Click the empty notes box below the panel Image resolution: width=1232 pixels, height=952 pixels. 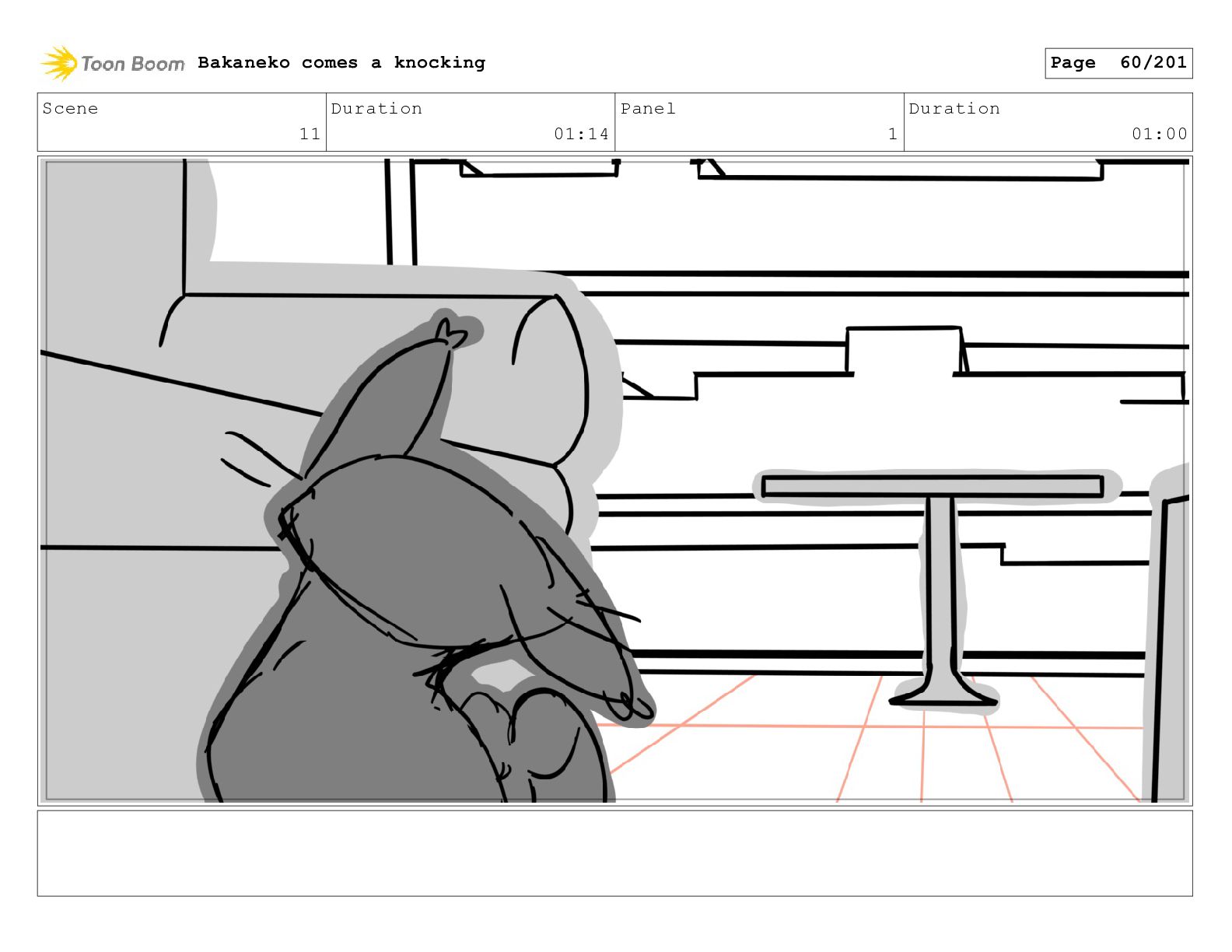[x=614, y=853]
